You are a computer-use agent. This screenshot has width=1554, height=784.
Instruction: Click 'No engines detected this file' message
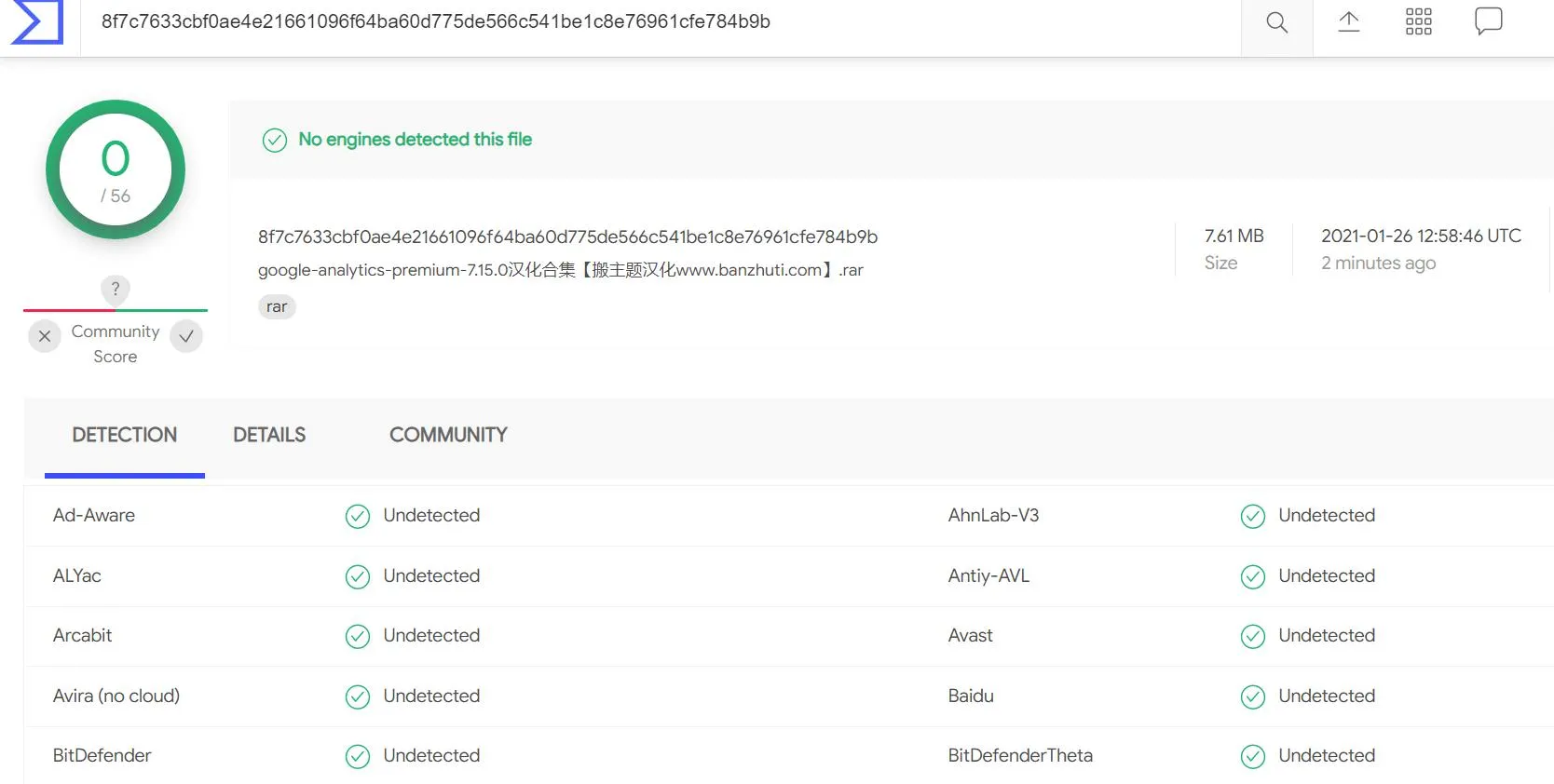pos(415,140)
